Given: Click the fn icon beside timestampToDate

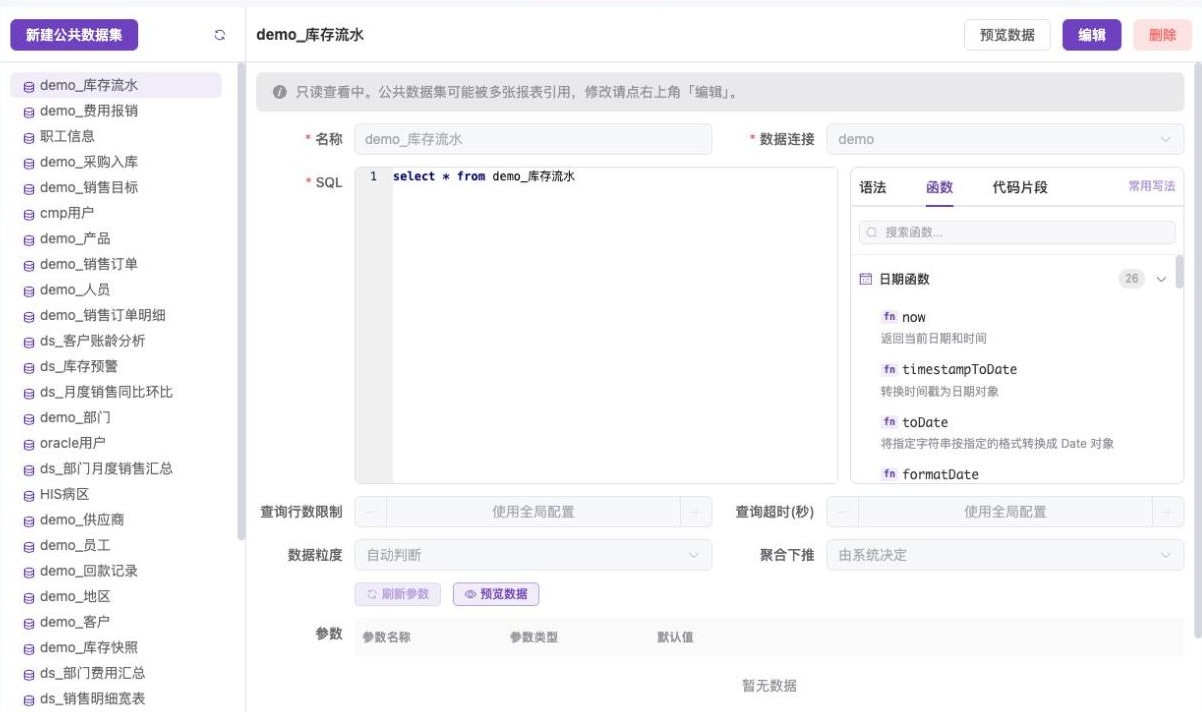Looking at the screenshot, I should [889, 369].
